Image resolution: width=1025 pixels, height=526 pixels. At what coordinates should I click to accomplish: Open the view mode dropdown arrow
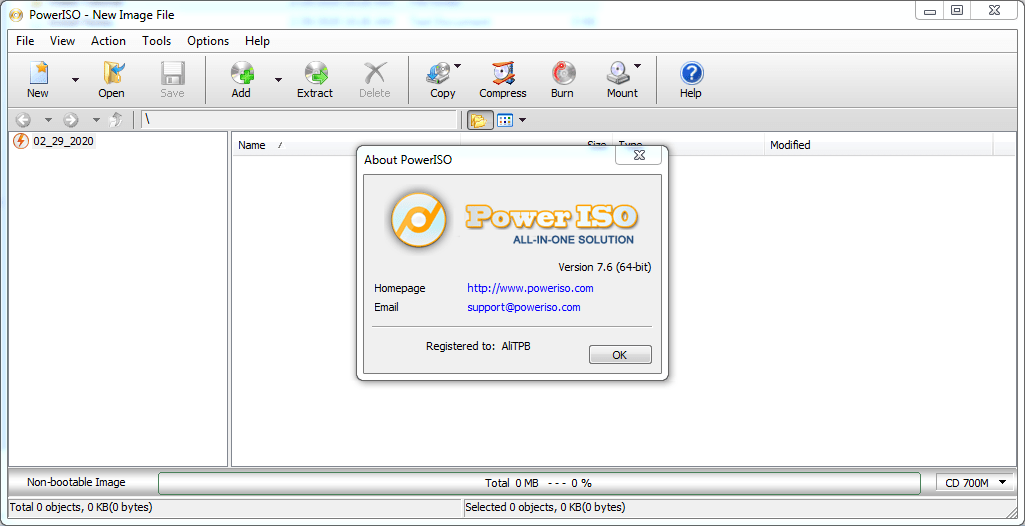[522, 120]
